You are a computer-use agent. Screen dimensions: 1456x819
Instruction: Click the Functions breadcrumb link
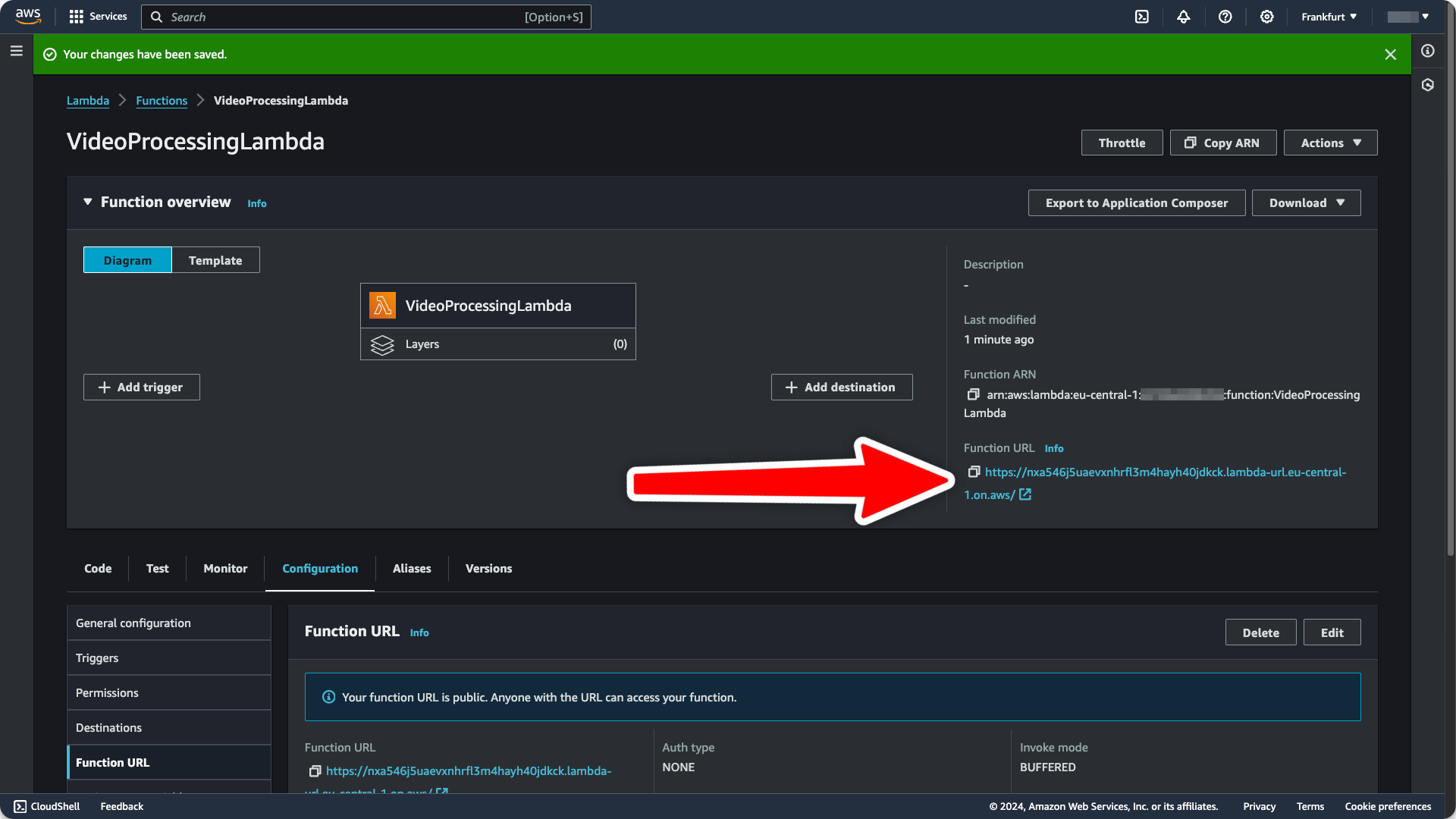pyautogui.click(x=162, y=100)
